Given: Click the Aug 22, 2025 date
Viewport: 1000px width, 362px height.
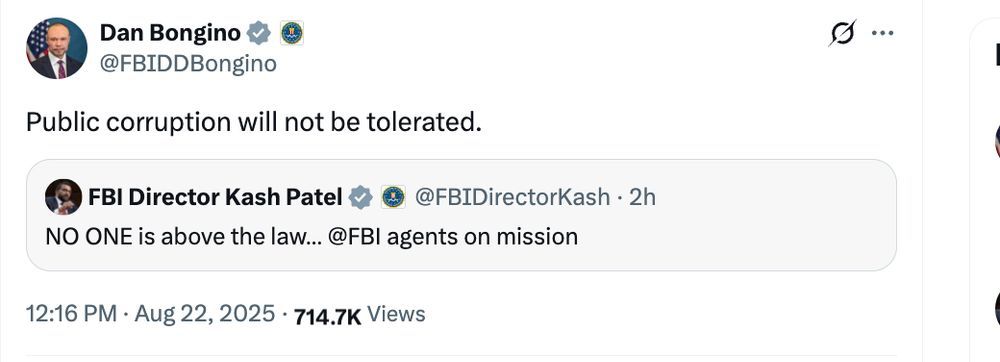Looking at the screenshot, I should click(205, 314).
